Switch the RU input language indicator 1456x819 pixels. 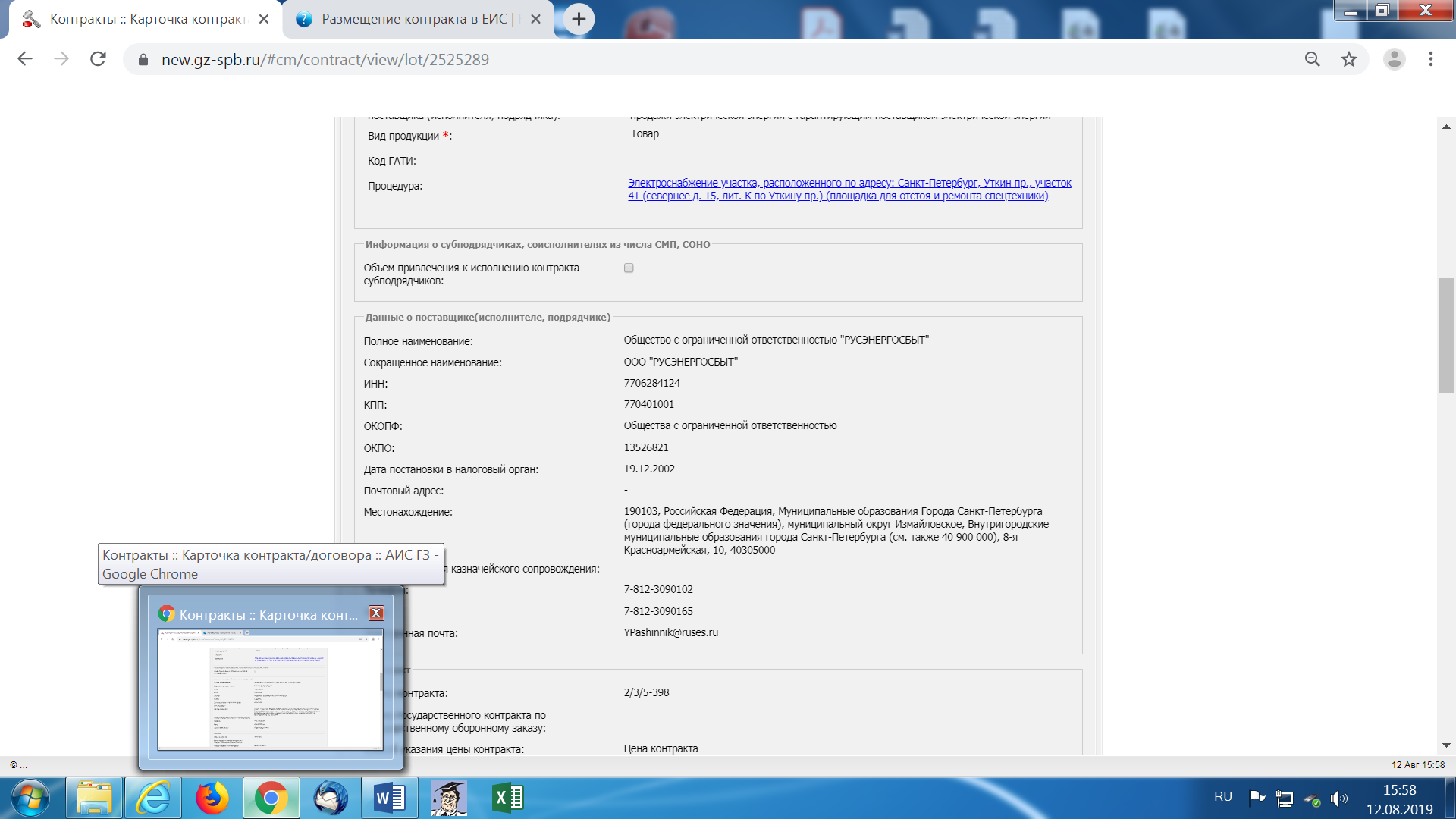1222,797
